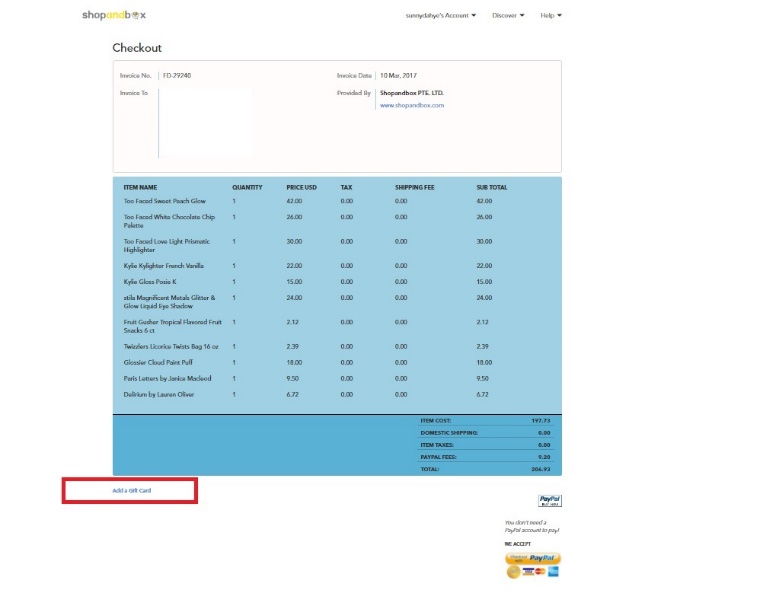Viewport: 779px width, 593px height.
Task: Select Kylie Gloss Posie K item
Action: point(150,282)
